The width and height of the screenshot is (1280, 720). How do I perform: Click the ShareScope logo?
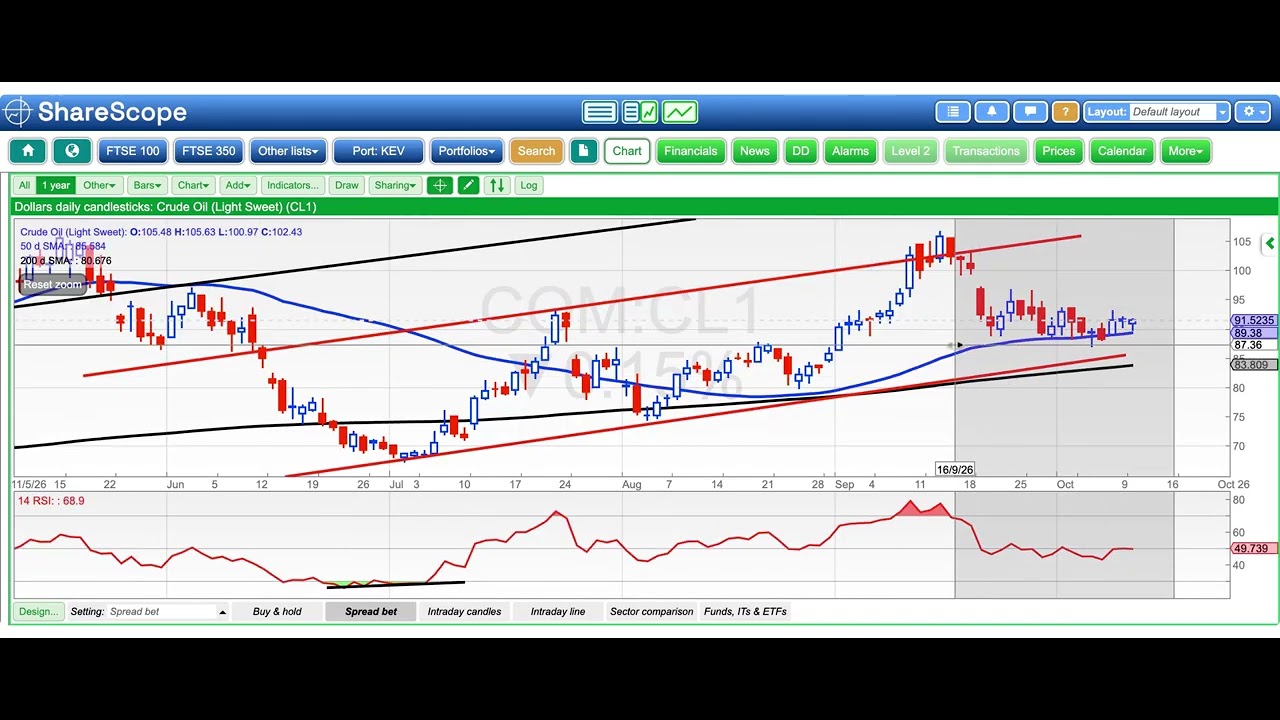pos(96,112)
